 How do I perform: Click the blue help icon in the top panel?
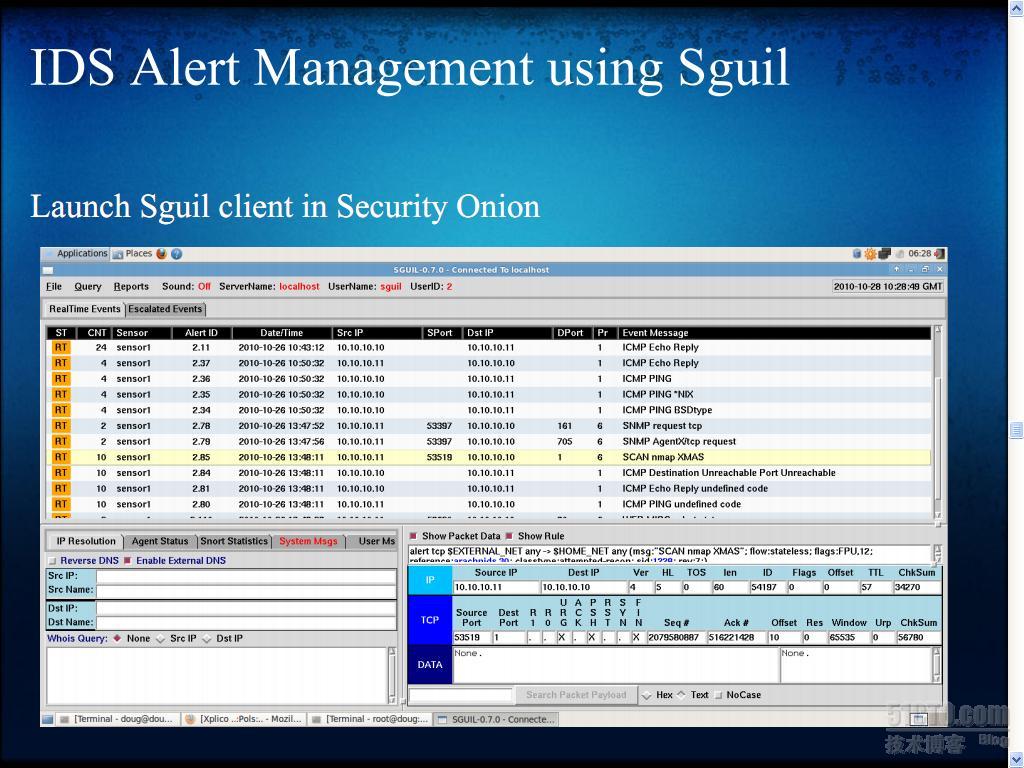pyautogui.click(x=176, y=254)
